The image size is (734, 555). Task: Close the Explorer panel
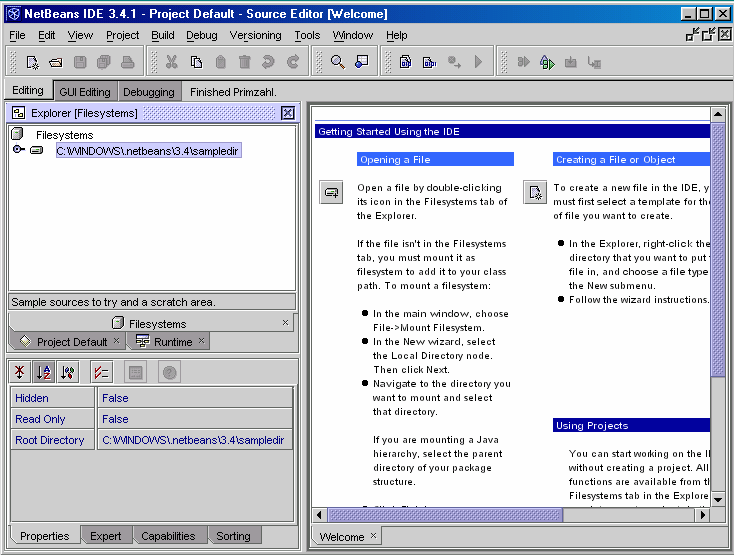coord(288,113)
